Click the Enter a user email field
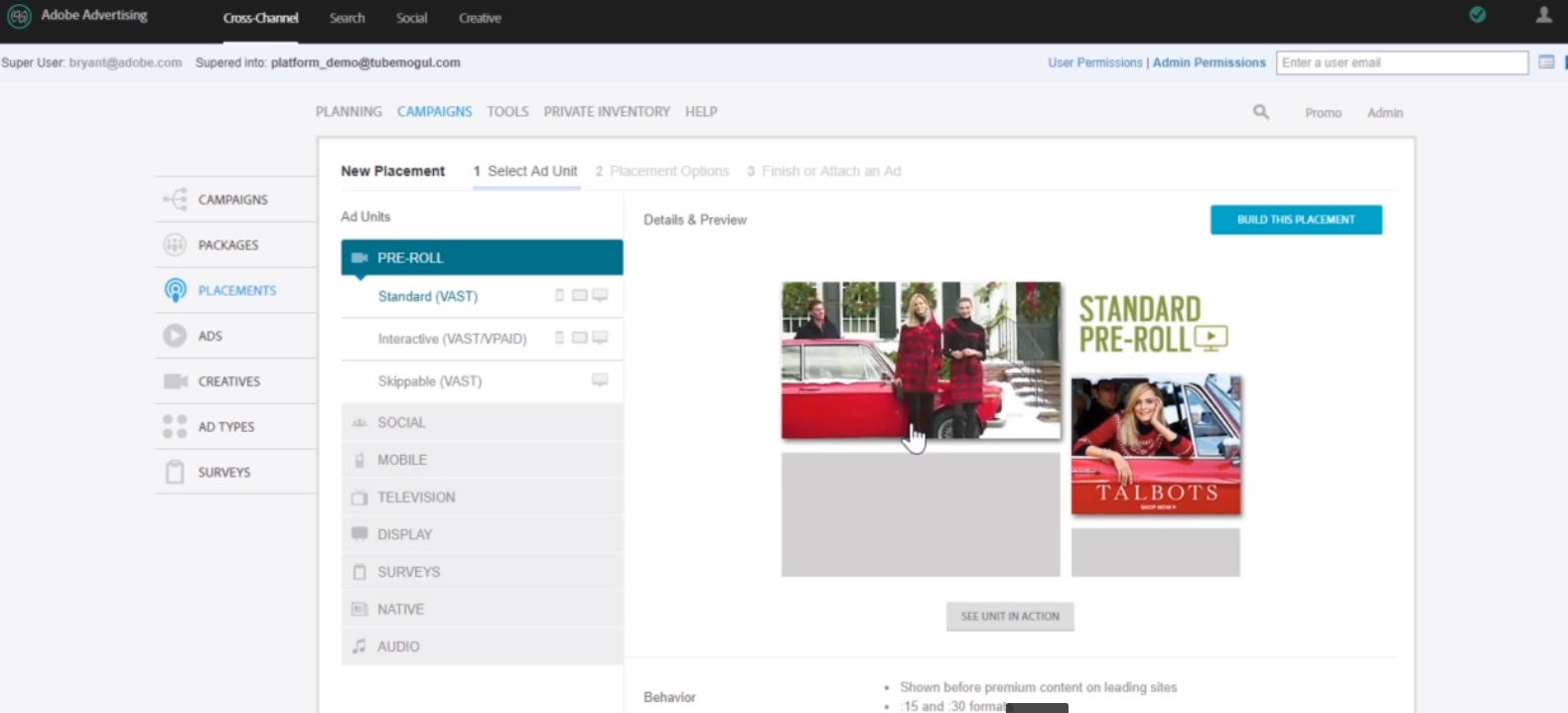 1402,63
